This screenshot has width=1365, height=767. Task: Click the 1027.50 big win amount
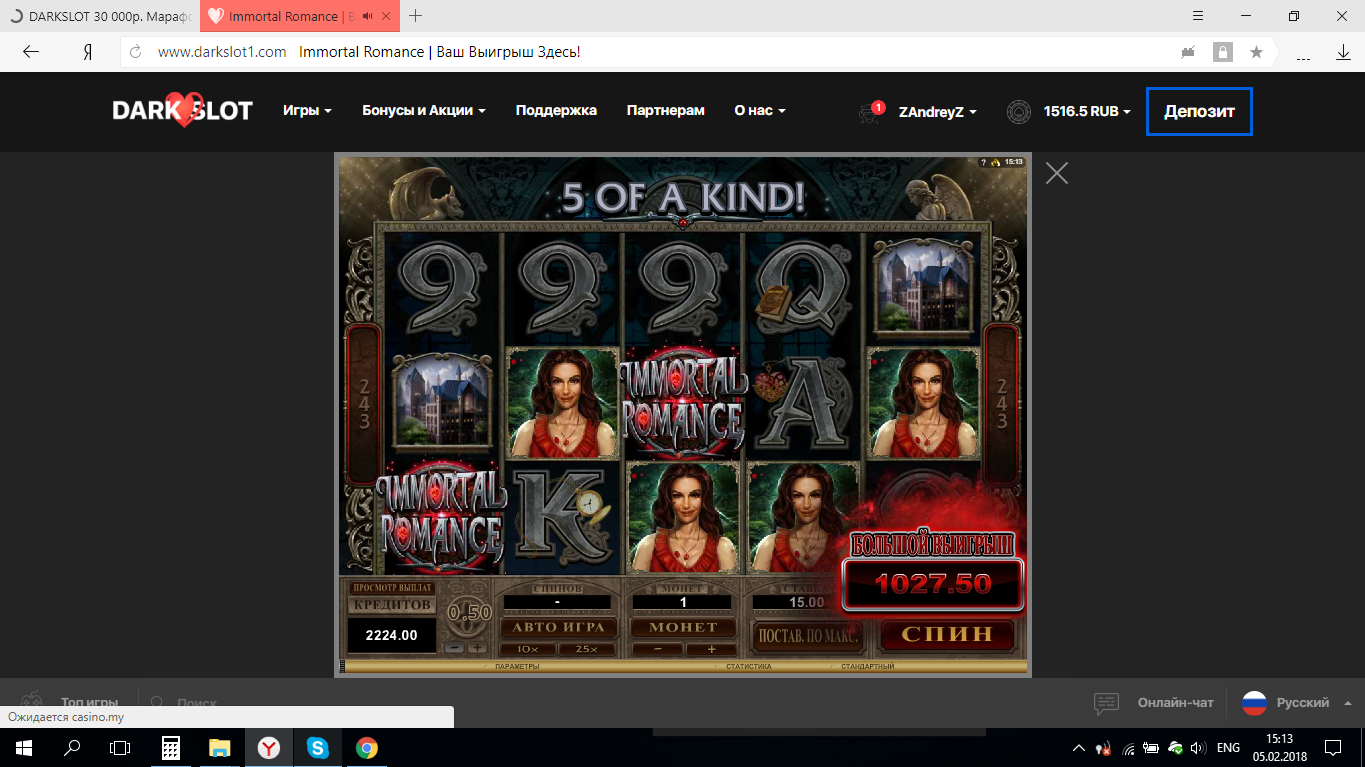tap(933, 584)
